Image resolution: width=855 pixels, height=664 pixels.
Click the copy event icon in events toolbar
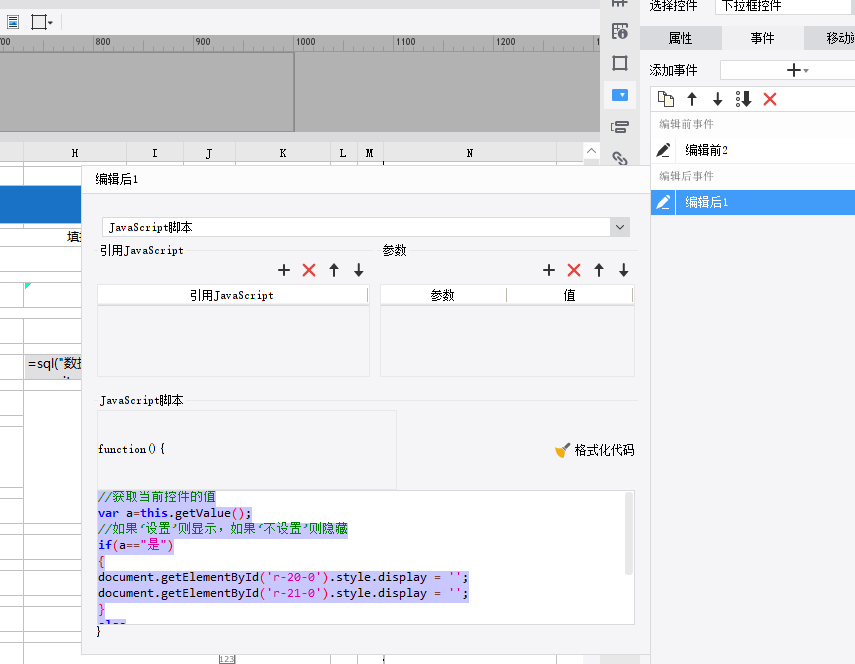coord(665,99)
